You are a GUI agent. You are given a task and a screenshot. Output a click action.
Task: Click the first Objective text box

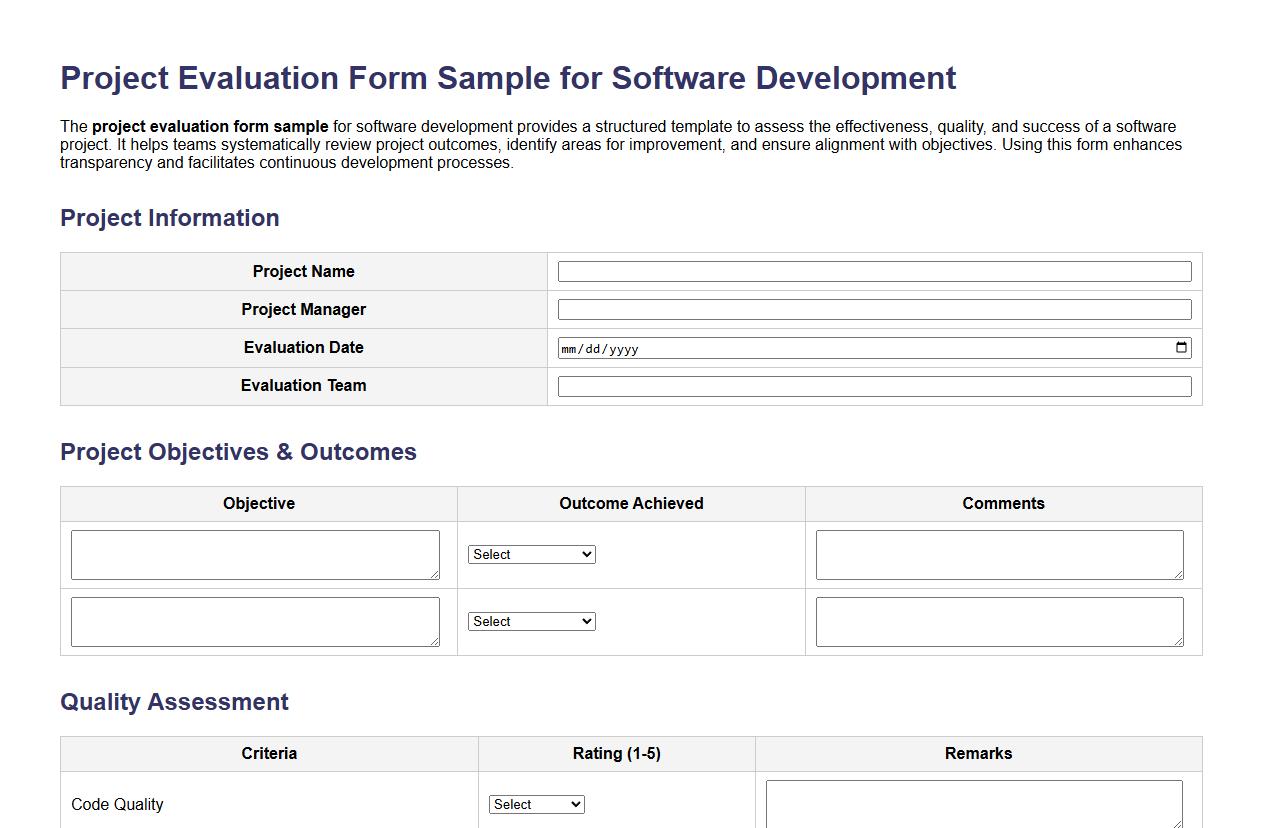click(x=254, y=553)
